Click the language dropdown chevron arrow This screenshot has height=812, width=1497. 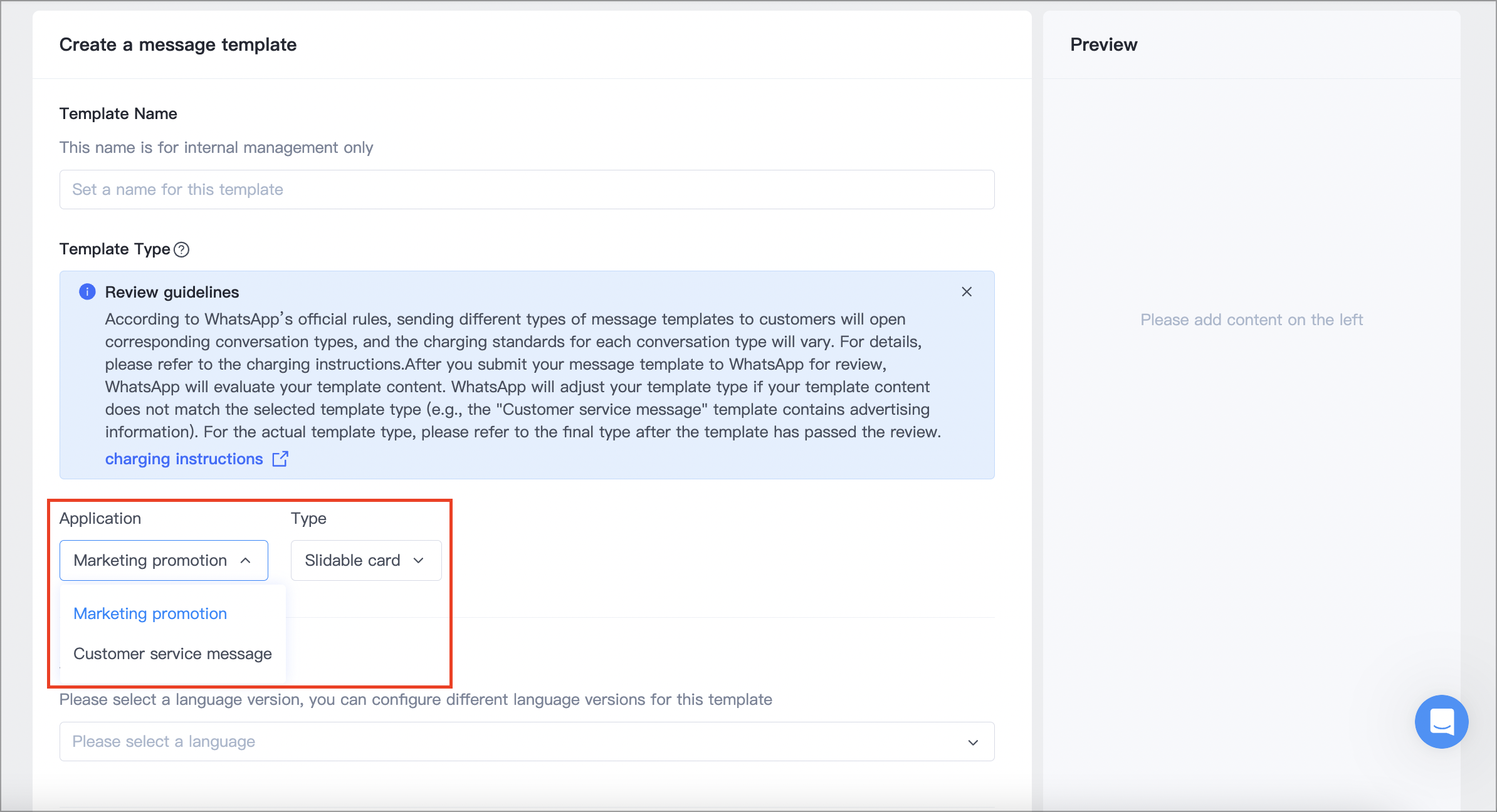[x=973, y=742]
